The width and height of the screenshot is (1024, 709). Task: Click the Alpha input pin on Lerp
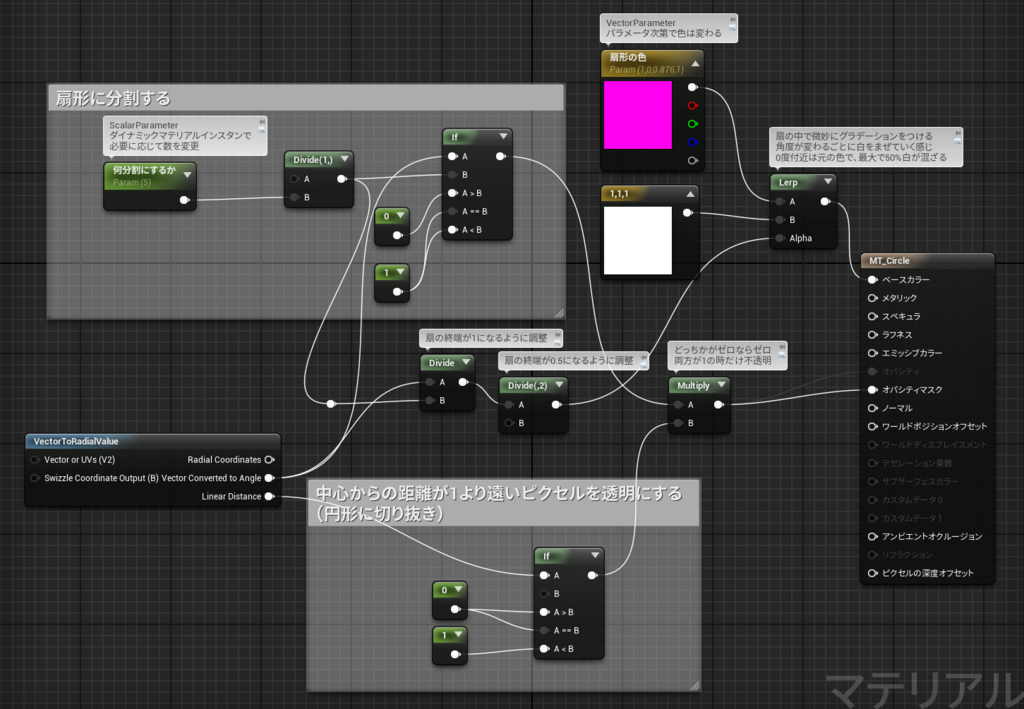780,238
